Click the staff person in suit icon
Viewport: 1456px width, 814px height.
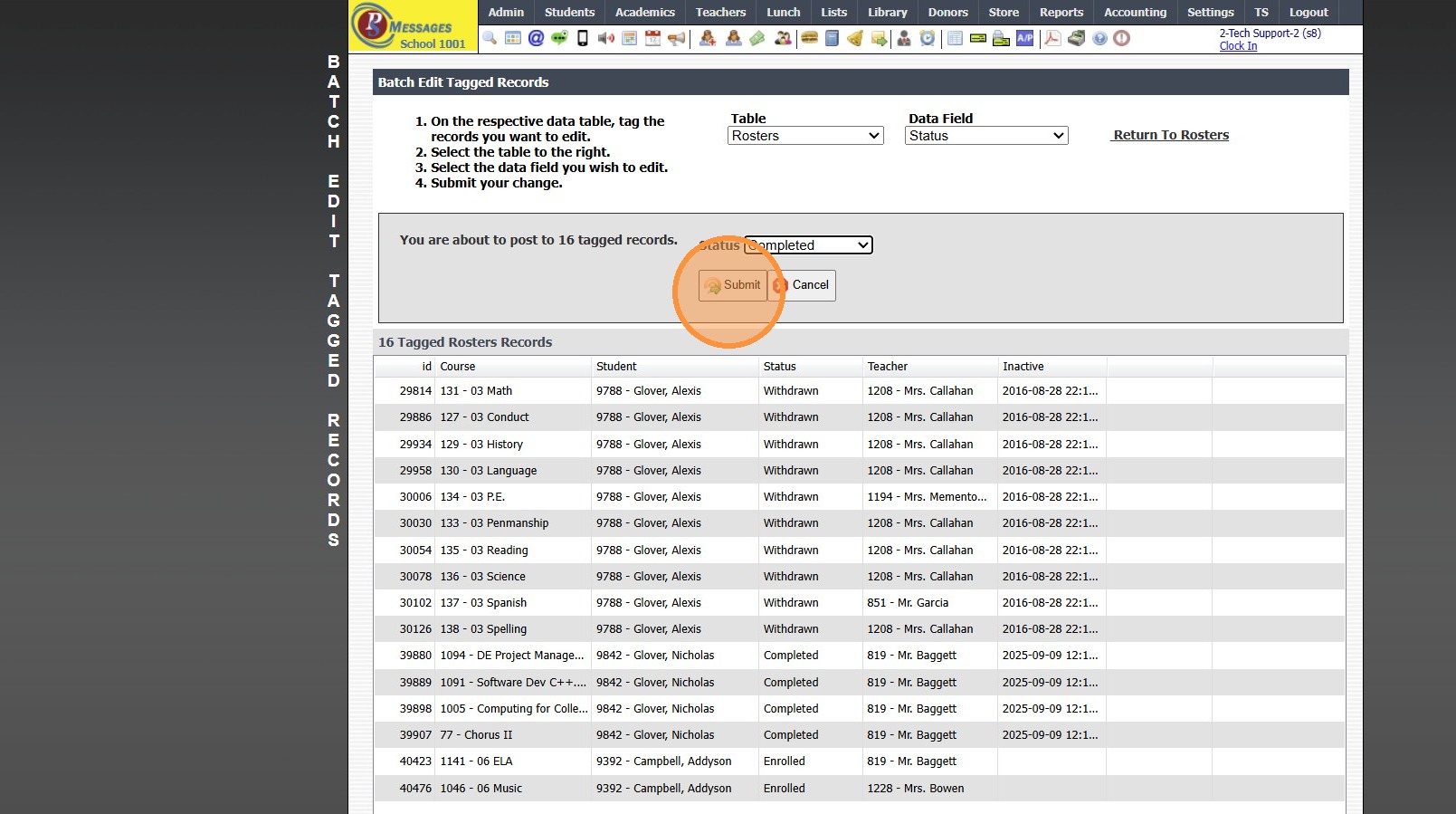pos(904,38)
